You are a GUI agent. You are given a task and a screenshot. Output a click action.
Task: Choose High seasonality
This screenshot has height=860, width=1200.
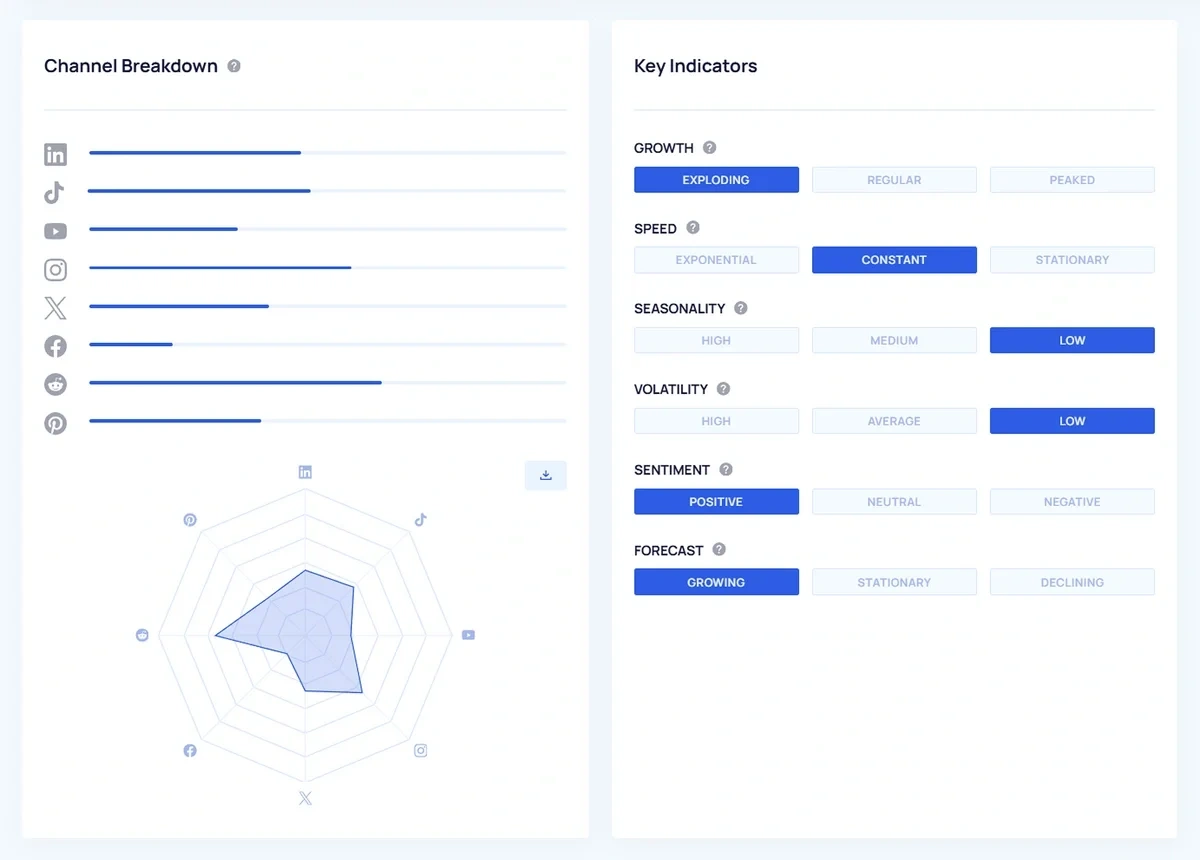tap(716, 341)
